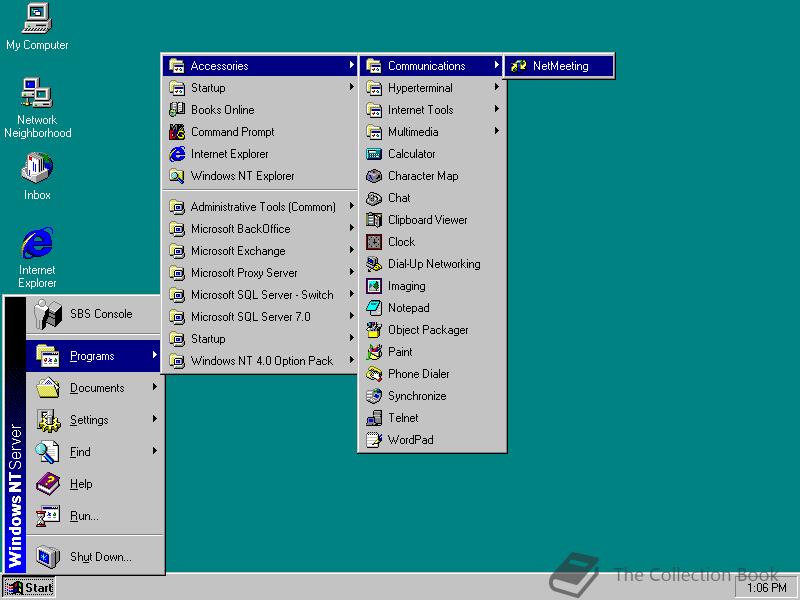
Task: Choose Run... from the Start menu
Action: pos(94,516)
